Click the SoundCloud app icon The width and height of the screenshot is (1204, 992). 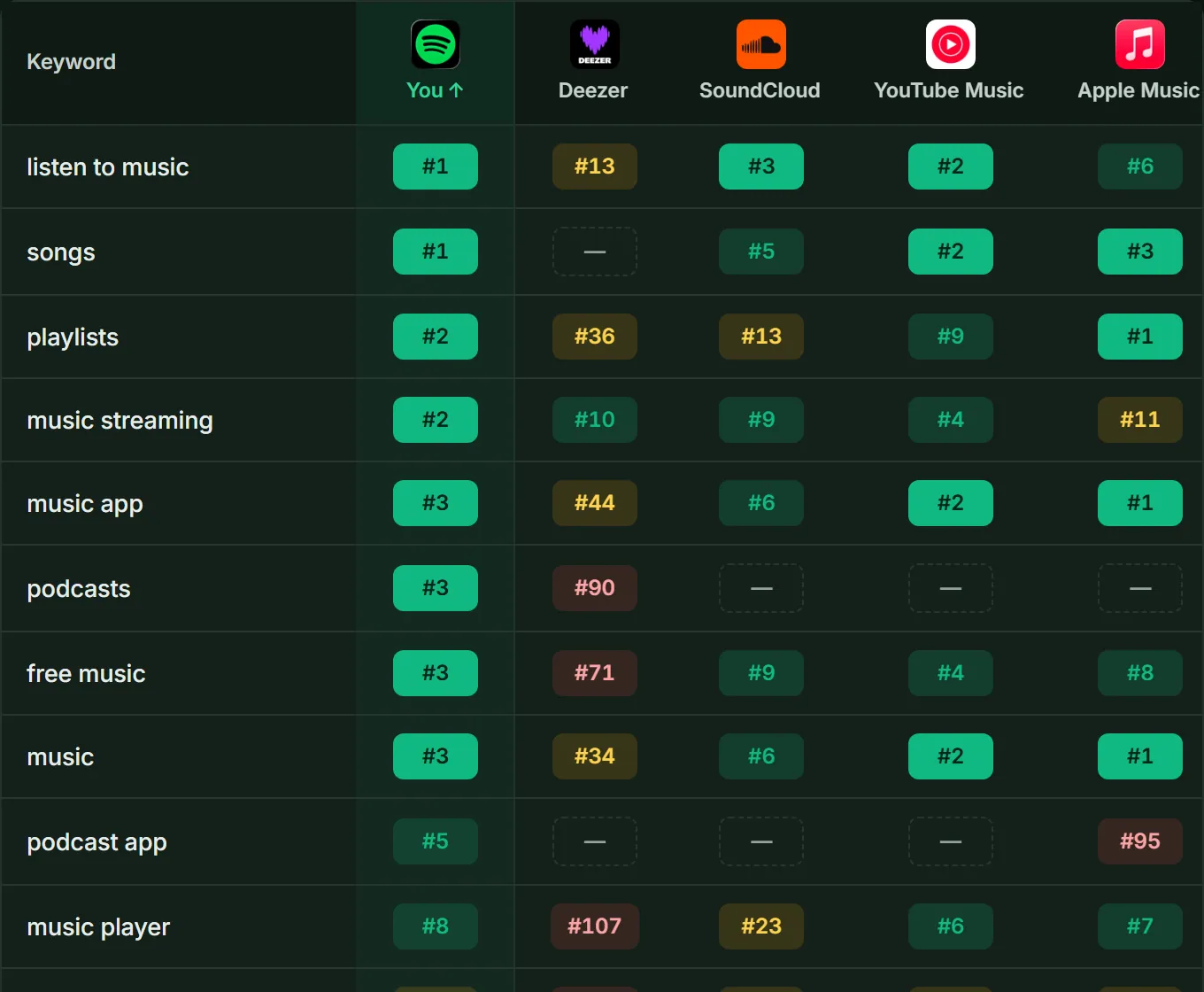[761, 44]
